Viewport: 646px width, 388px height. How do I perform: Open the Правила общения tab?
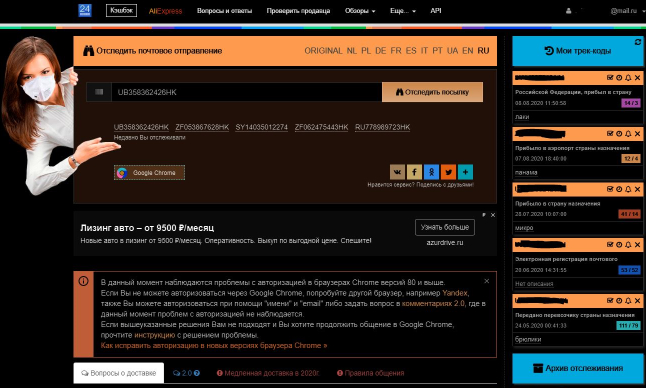click(370, 373)
